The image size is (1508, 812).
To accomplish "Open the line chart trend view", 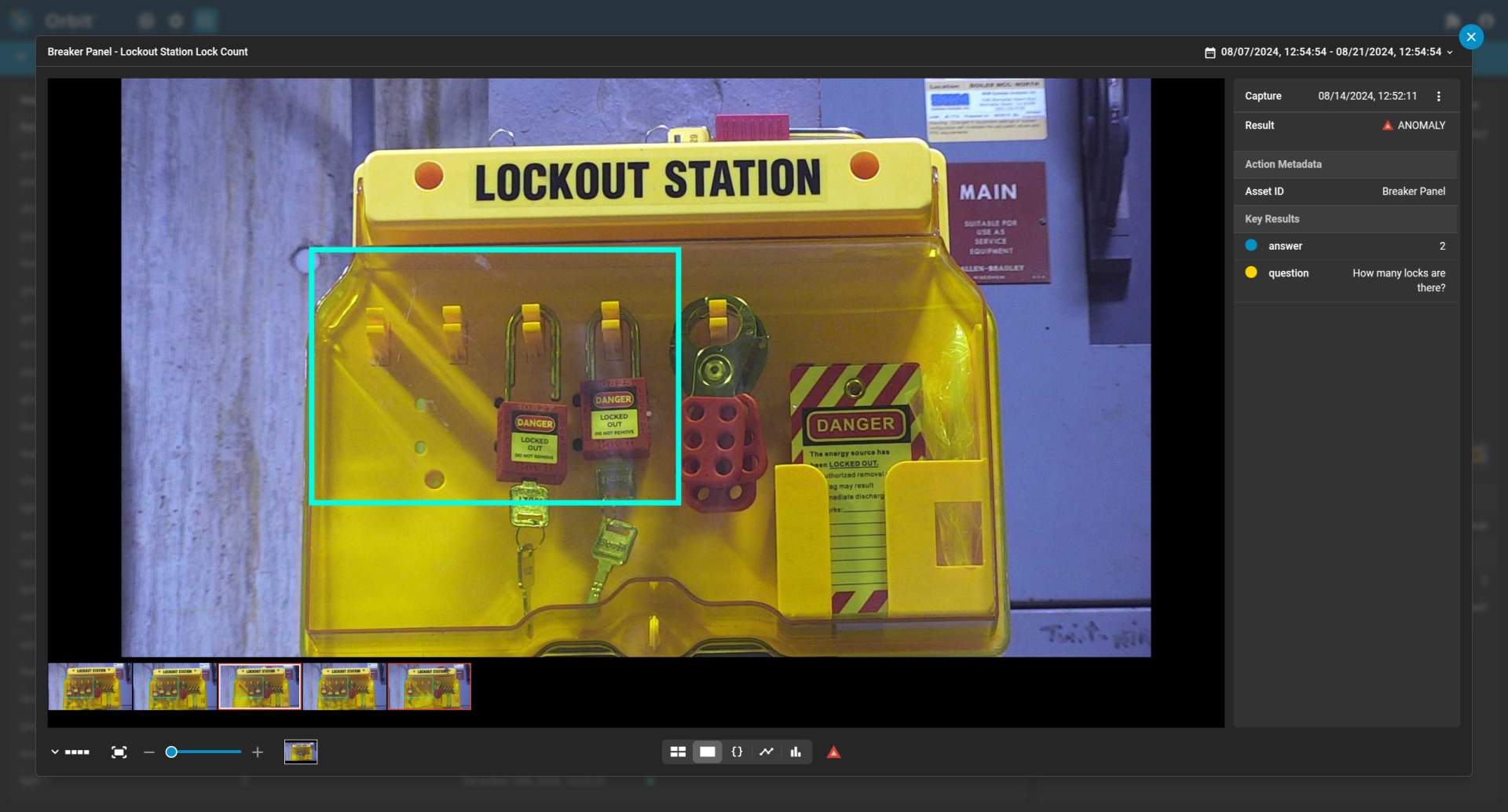I will [x=767, y=752].
